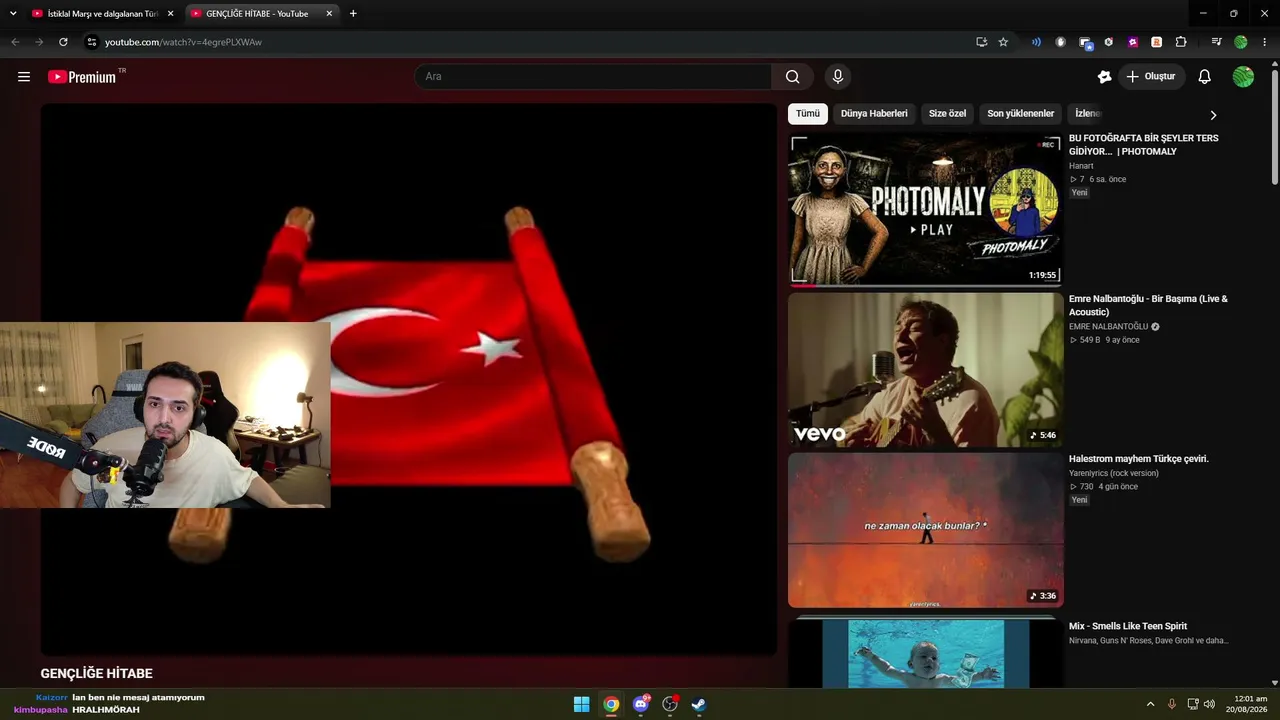Click the sparkle icon beside Oluştur
This screenshot has width=1280, height=720.
pos(1104,77)
